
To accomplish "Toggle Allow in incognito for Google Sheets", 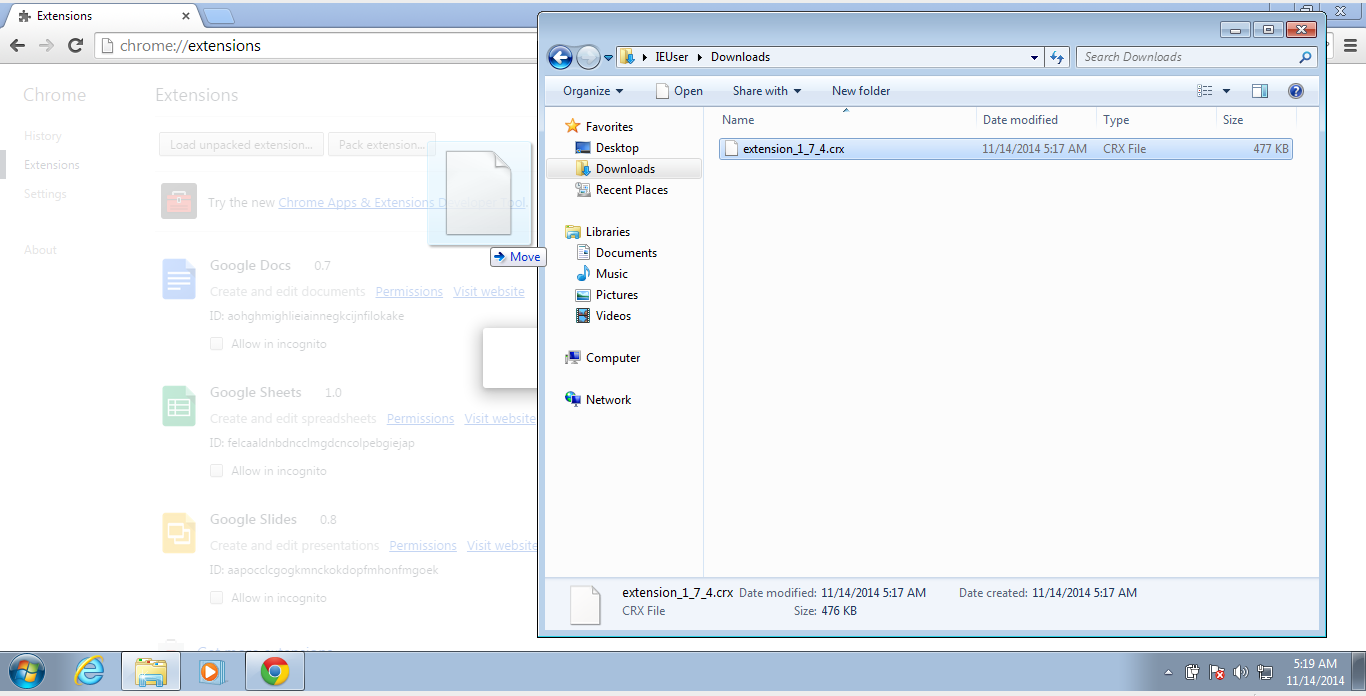I will pos(216,471).
